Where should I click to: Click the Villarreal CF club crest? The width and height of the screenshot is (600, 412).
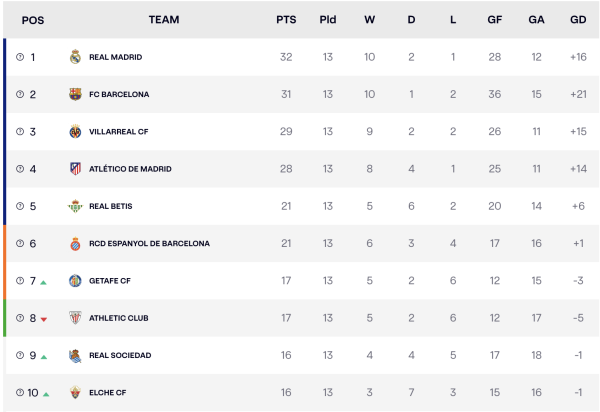(x=75, y=132)
